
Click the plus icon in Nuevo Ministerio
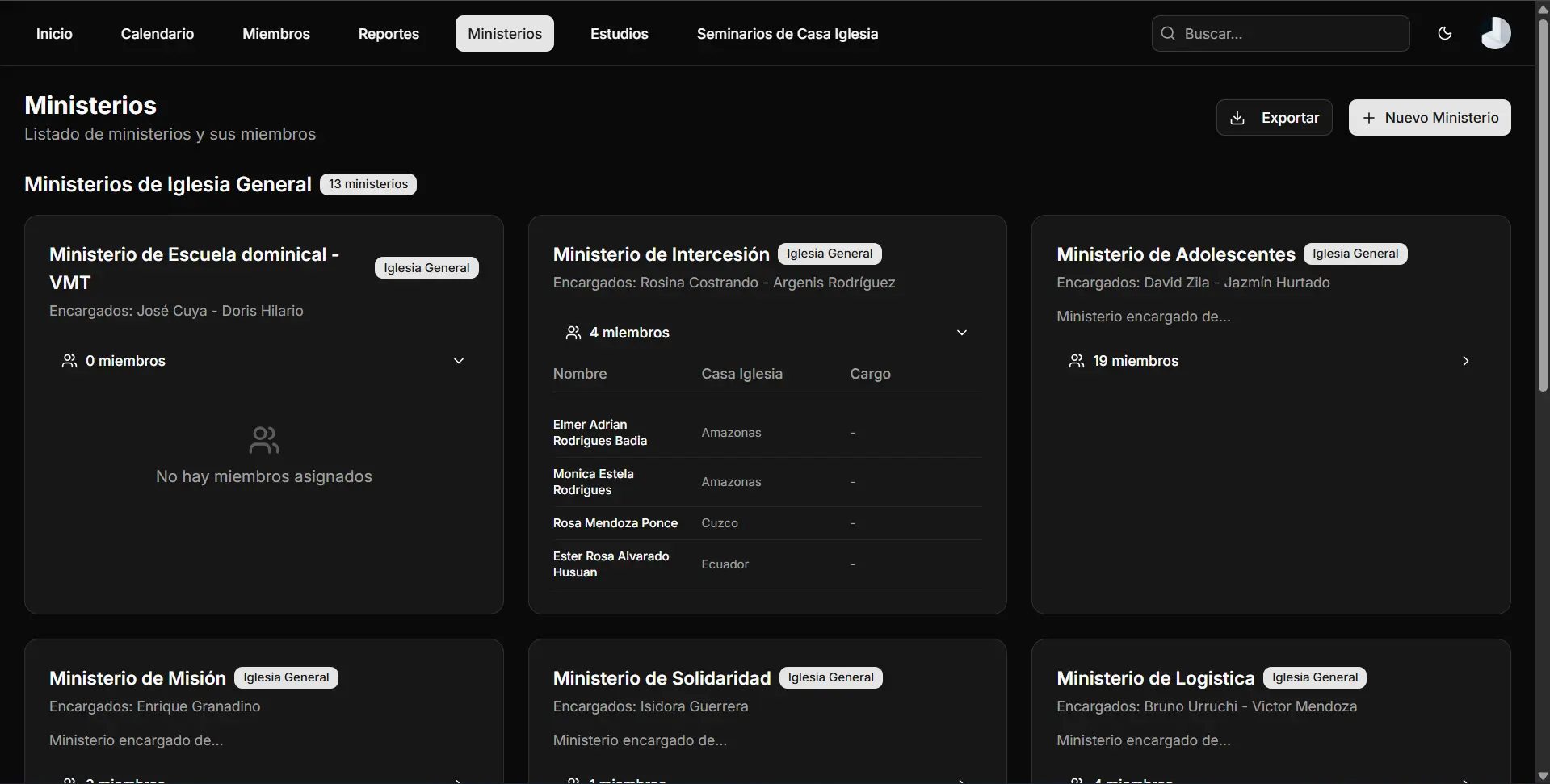tap(1369, 118)
